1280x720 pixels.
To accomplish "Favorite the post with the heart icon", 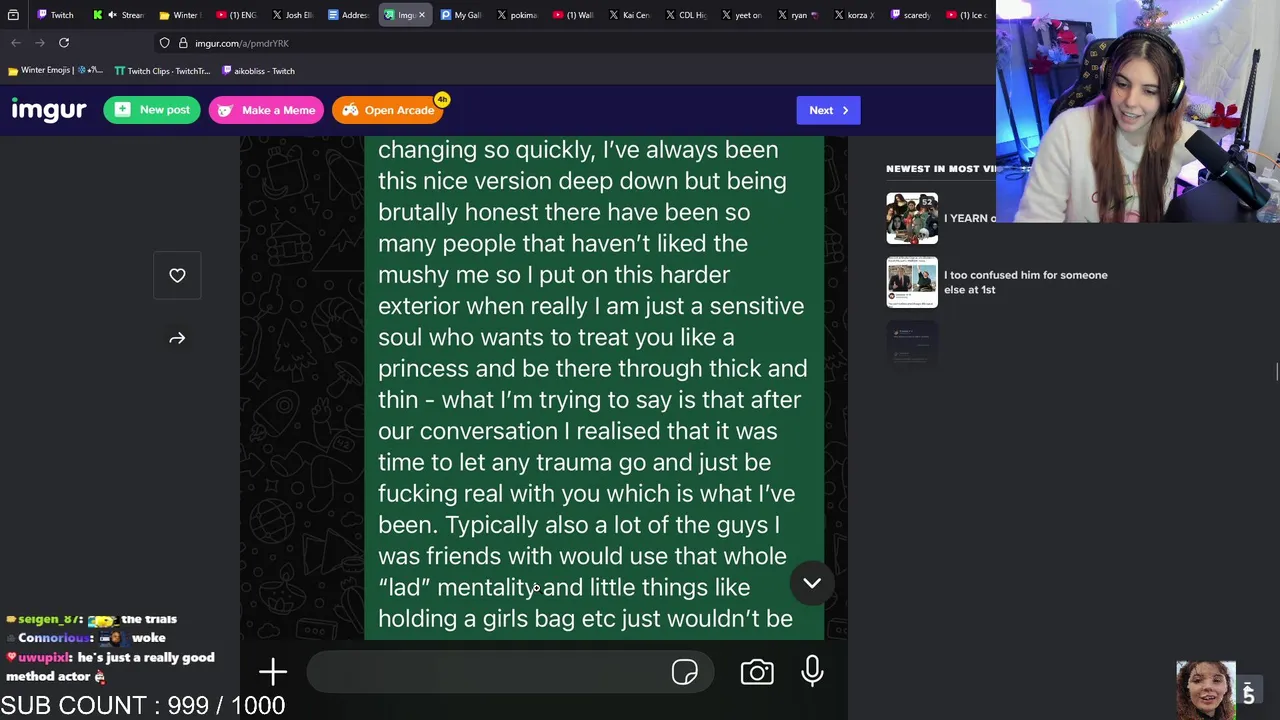I will click(177, 275).
